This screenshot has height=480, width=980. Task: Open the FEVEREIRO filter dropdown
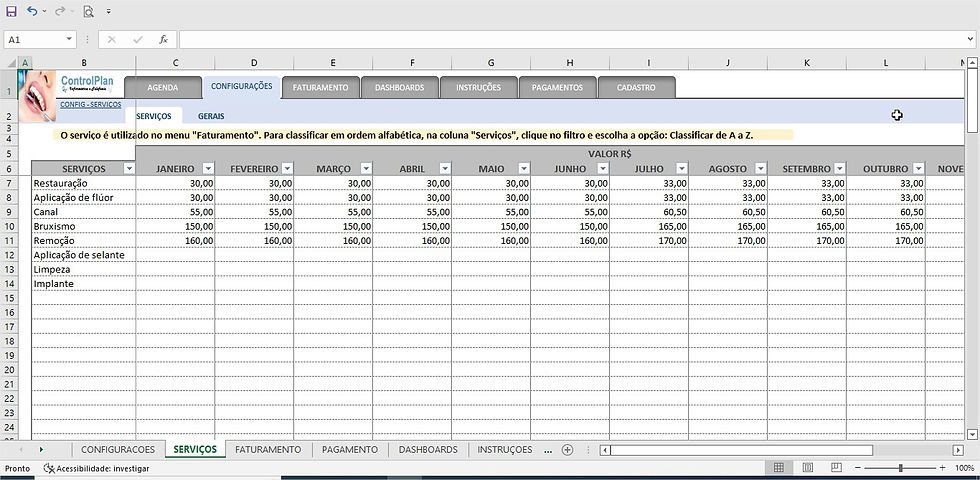tap(287, 169)
